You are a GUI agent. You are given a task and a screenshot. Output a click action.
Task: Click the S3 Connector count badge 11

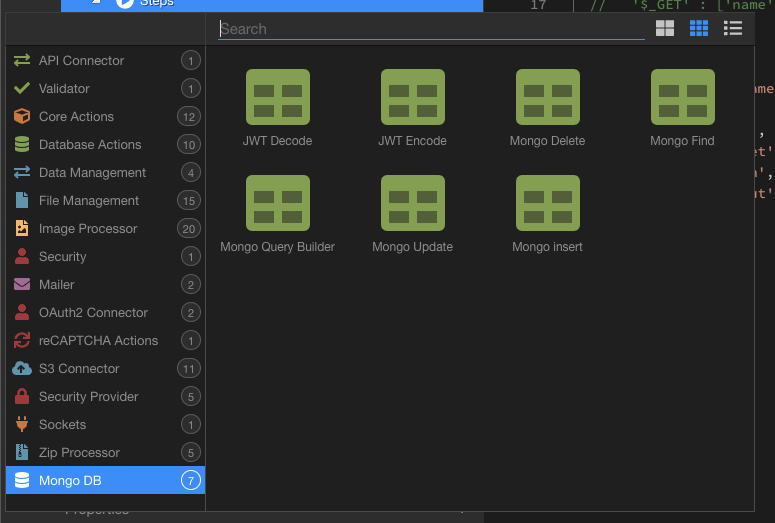[189, 369]
